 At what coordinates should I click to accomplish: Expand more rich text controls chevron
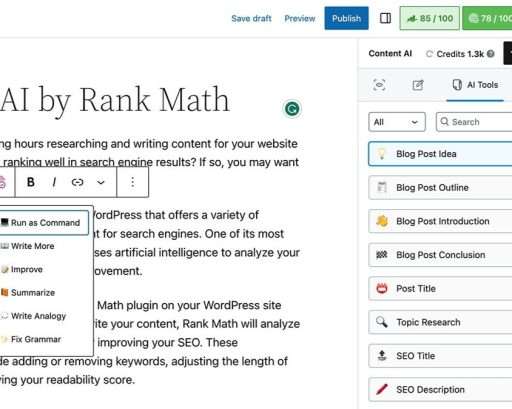[x=101, y=182]
